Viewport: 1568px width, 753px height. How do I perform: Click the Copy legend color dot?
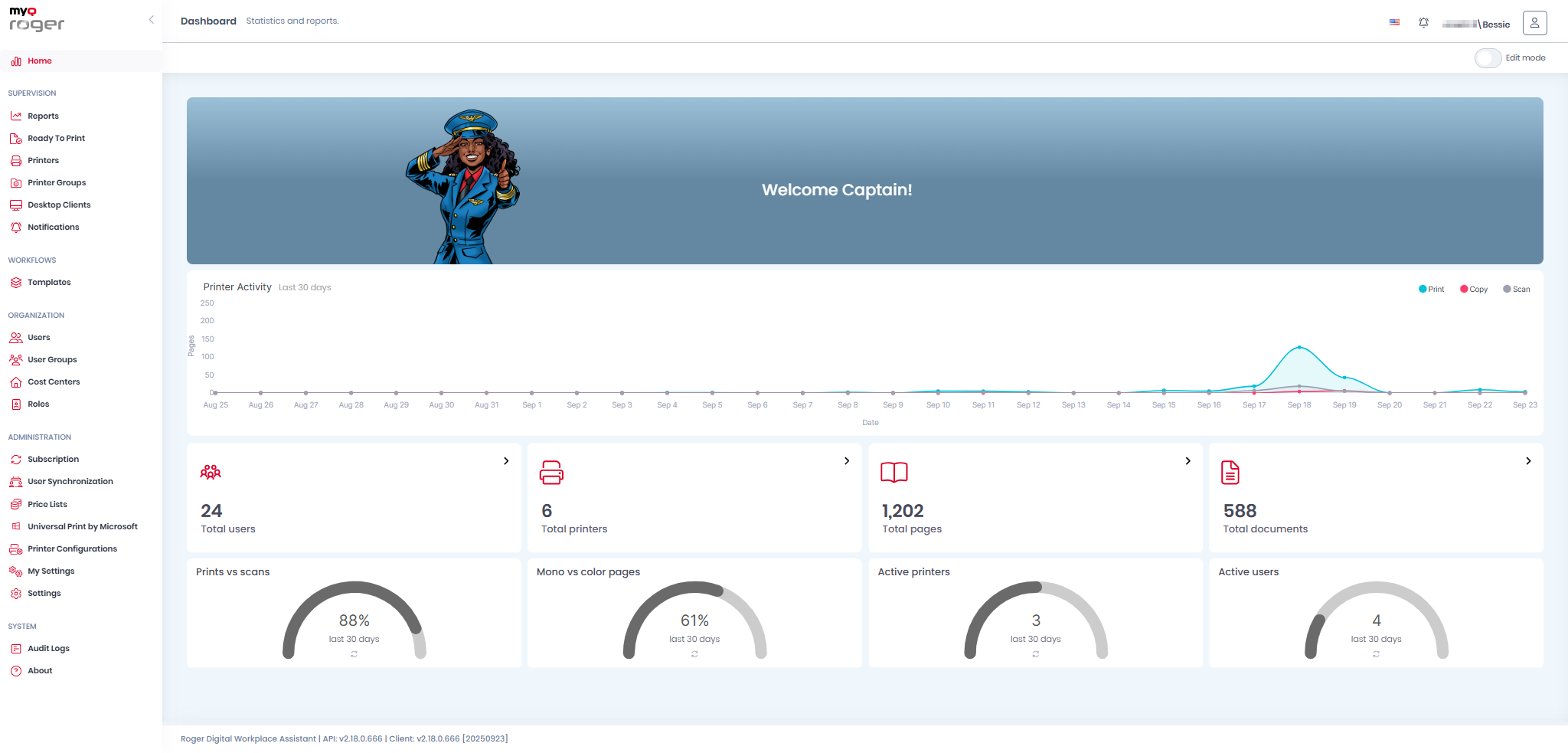(1464, 290)
